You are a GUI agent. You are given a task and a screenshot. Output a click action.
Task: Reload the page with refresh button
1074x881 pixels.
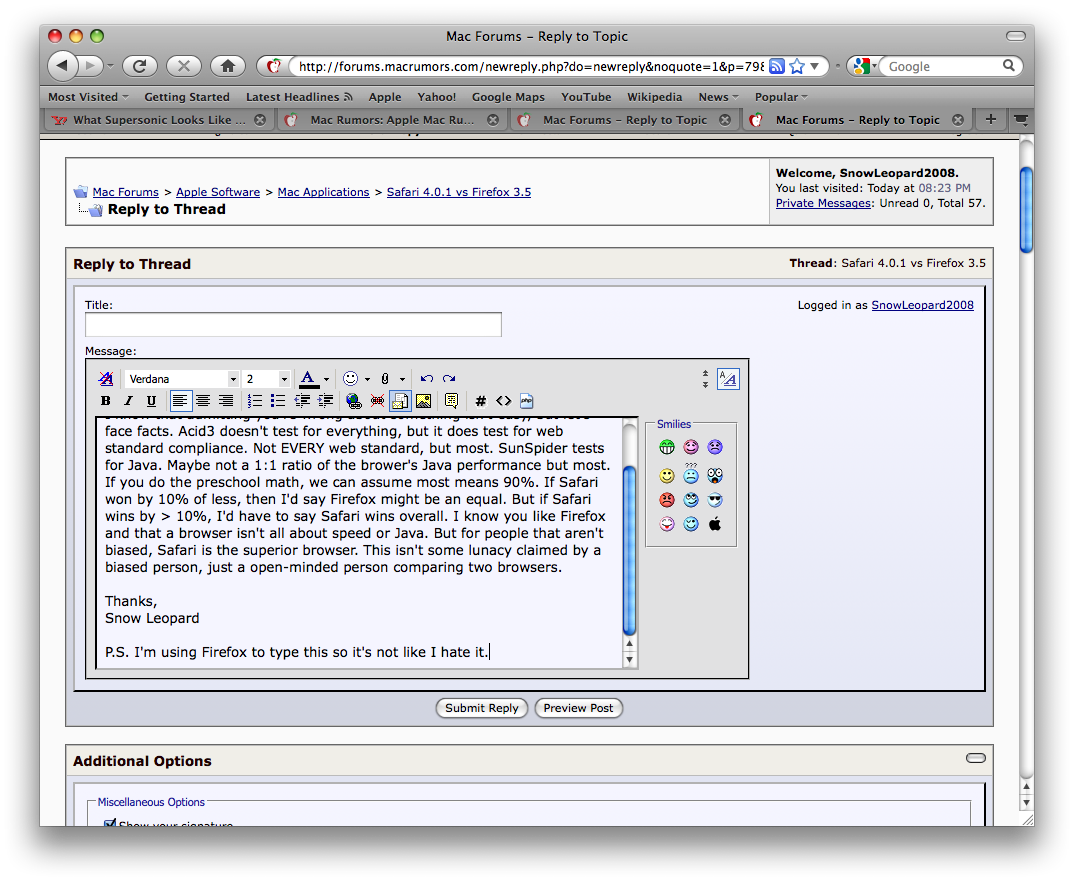140,66
